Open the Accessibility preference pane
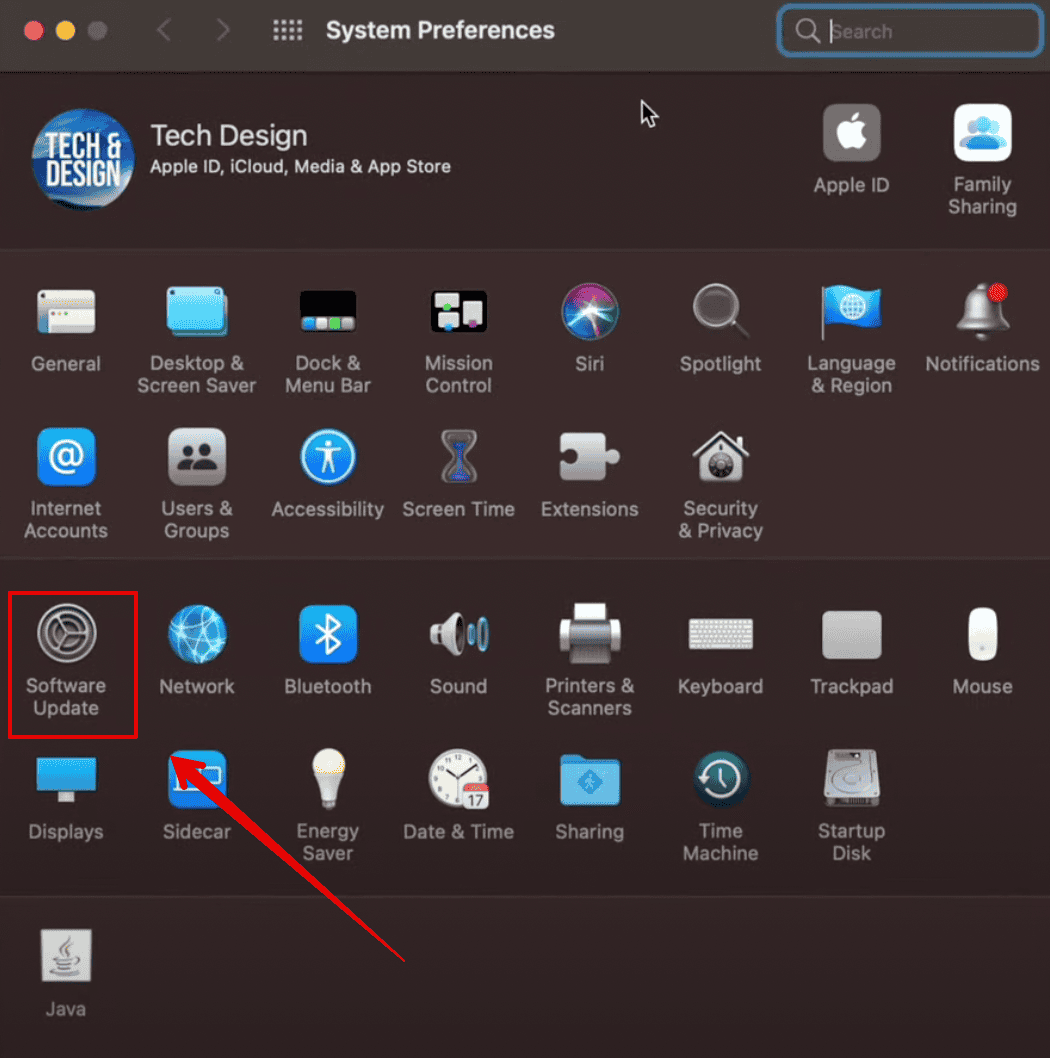 coord(328,458)
